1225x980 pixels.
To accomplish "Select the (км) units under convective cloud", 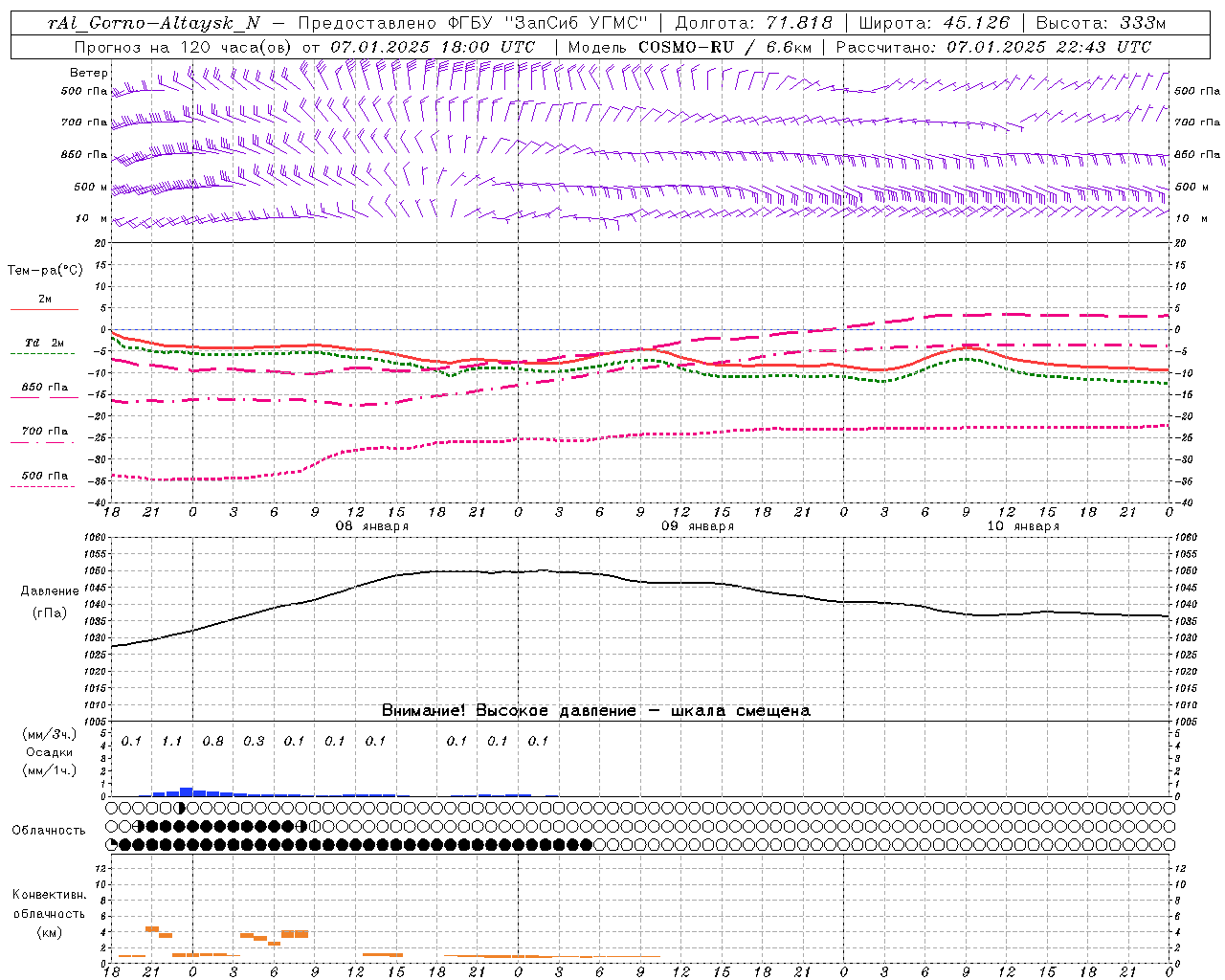I will (50, 932).
